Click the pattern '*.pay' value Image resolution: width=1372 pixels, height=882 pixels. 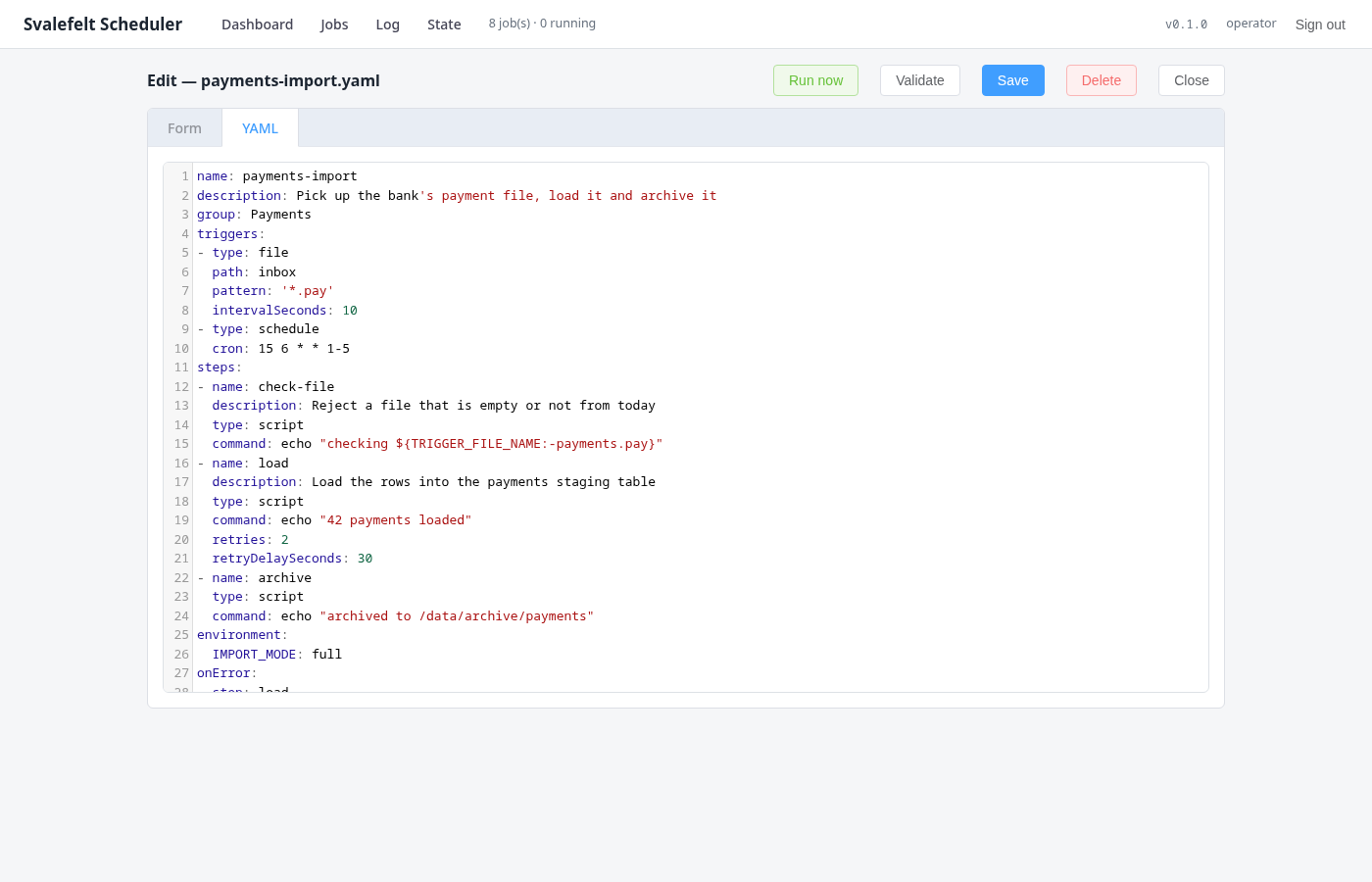(x=308, y=291)
